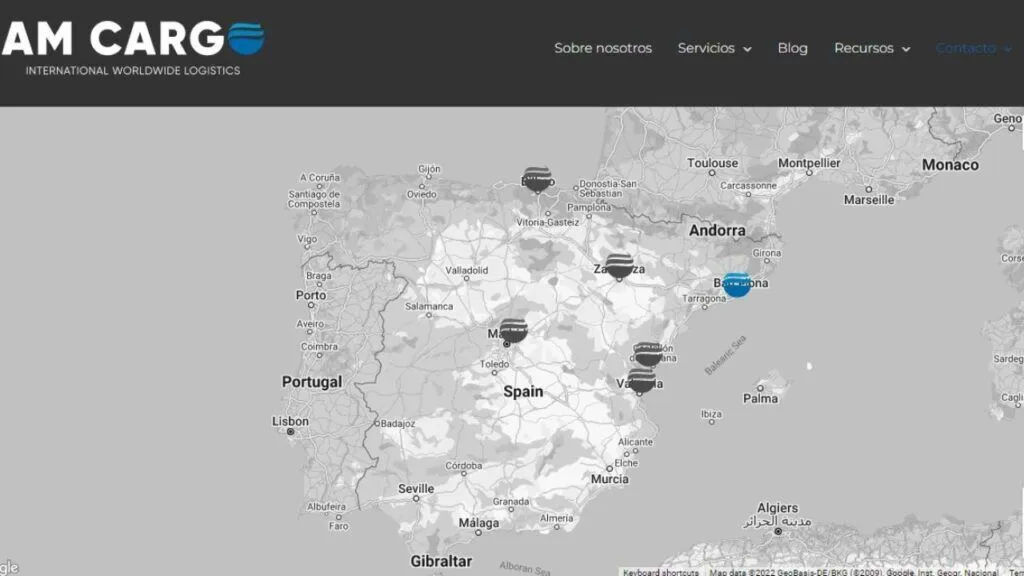
Task: Click the Servicios menu label
Action: click(706, 48)
